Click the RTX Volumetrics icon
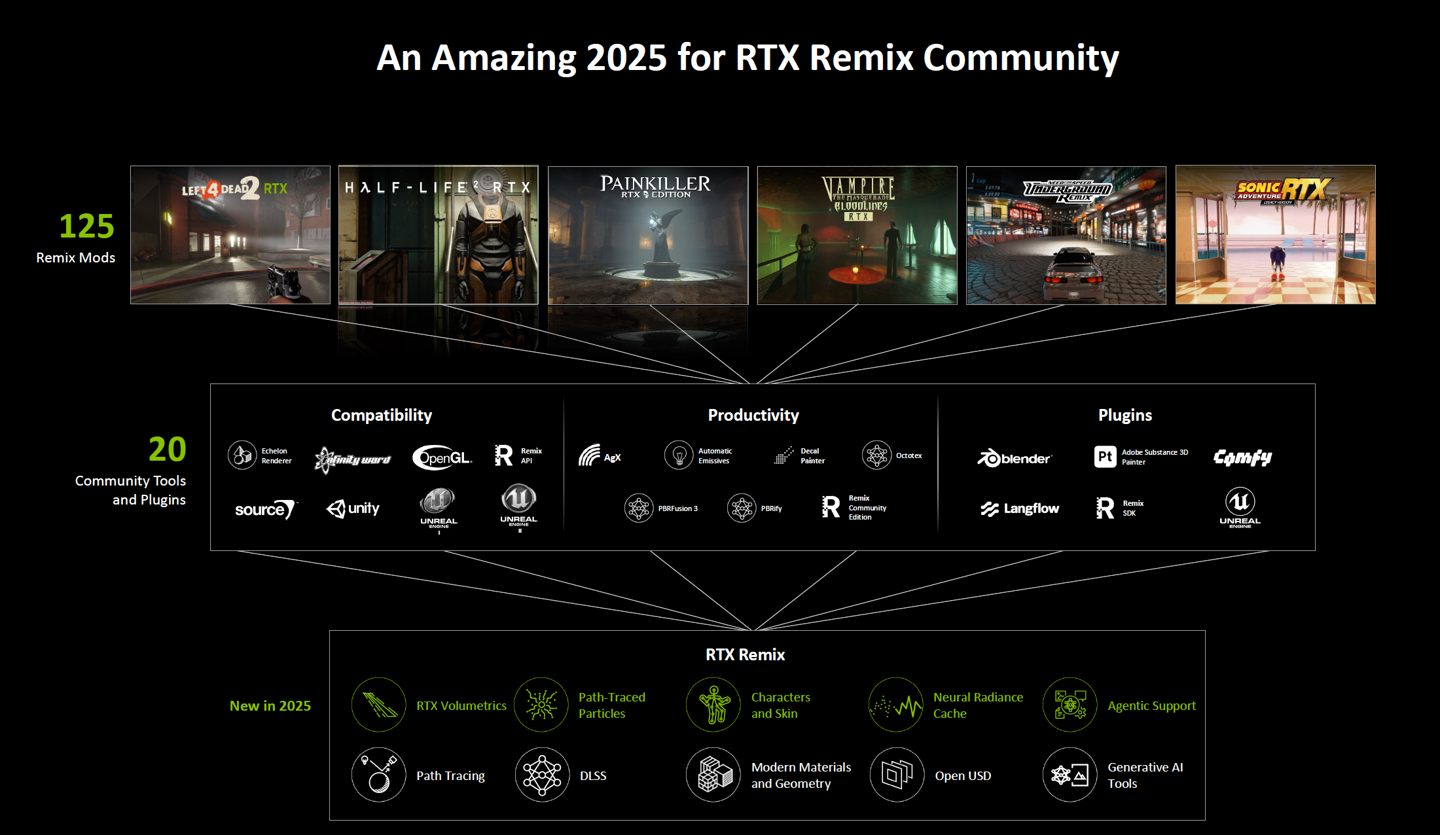This screenshot has width=1440, height=835. [378, 705]
